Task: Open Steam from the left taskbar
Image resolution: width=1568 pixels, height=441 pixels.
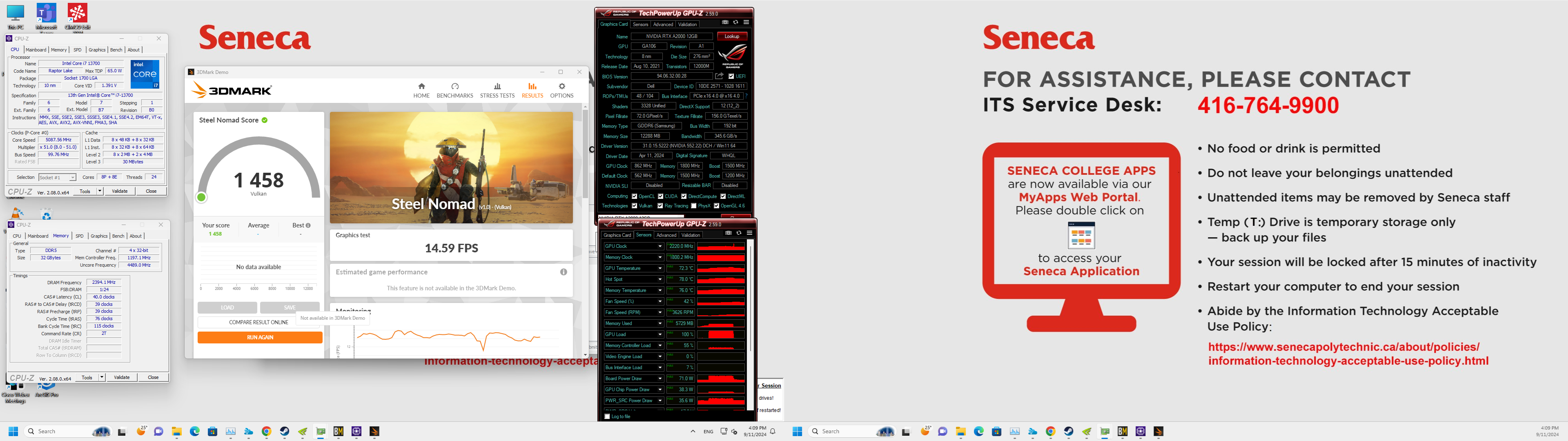Action: 284,431
